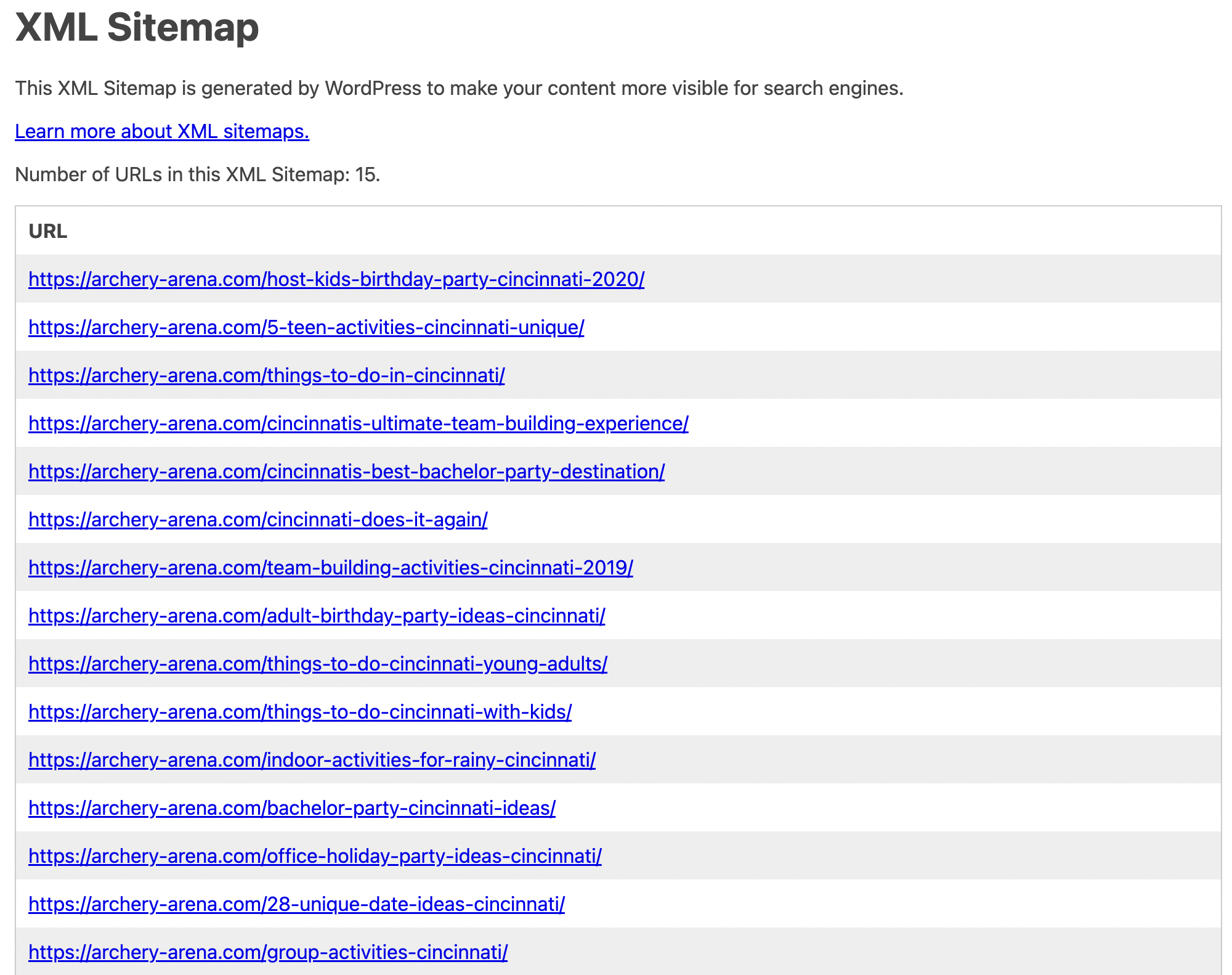
Task: Open the cincinnati-does-it-again URL
Action: (257, 520)
